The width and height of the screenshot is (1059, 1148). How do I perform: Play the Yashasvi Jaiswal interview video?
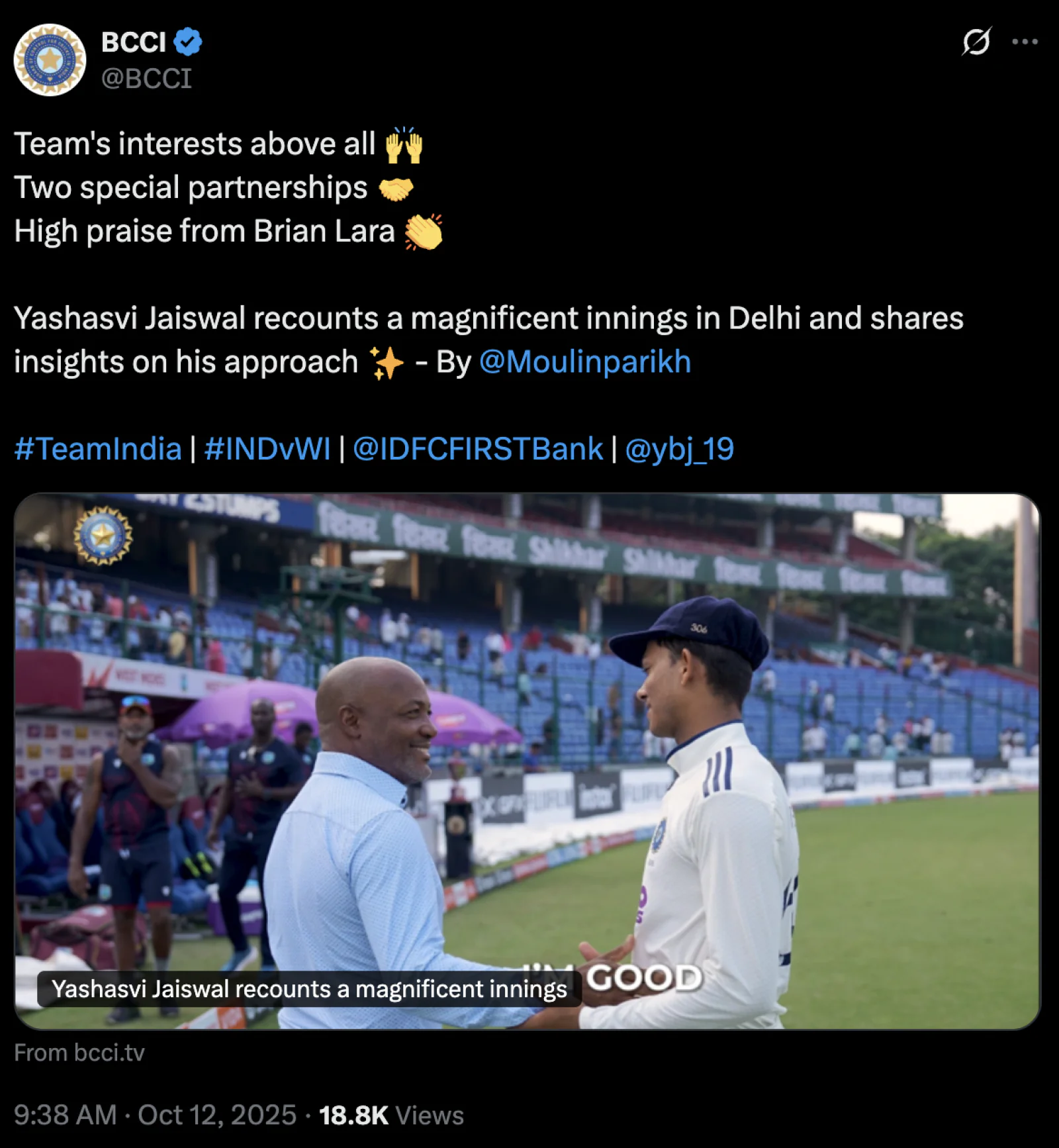(x=529, y=761)
